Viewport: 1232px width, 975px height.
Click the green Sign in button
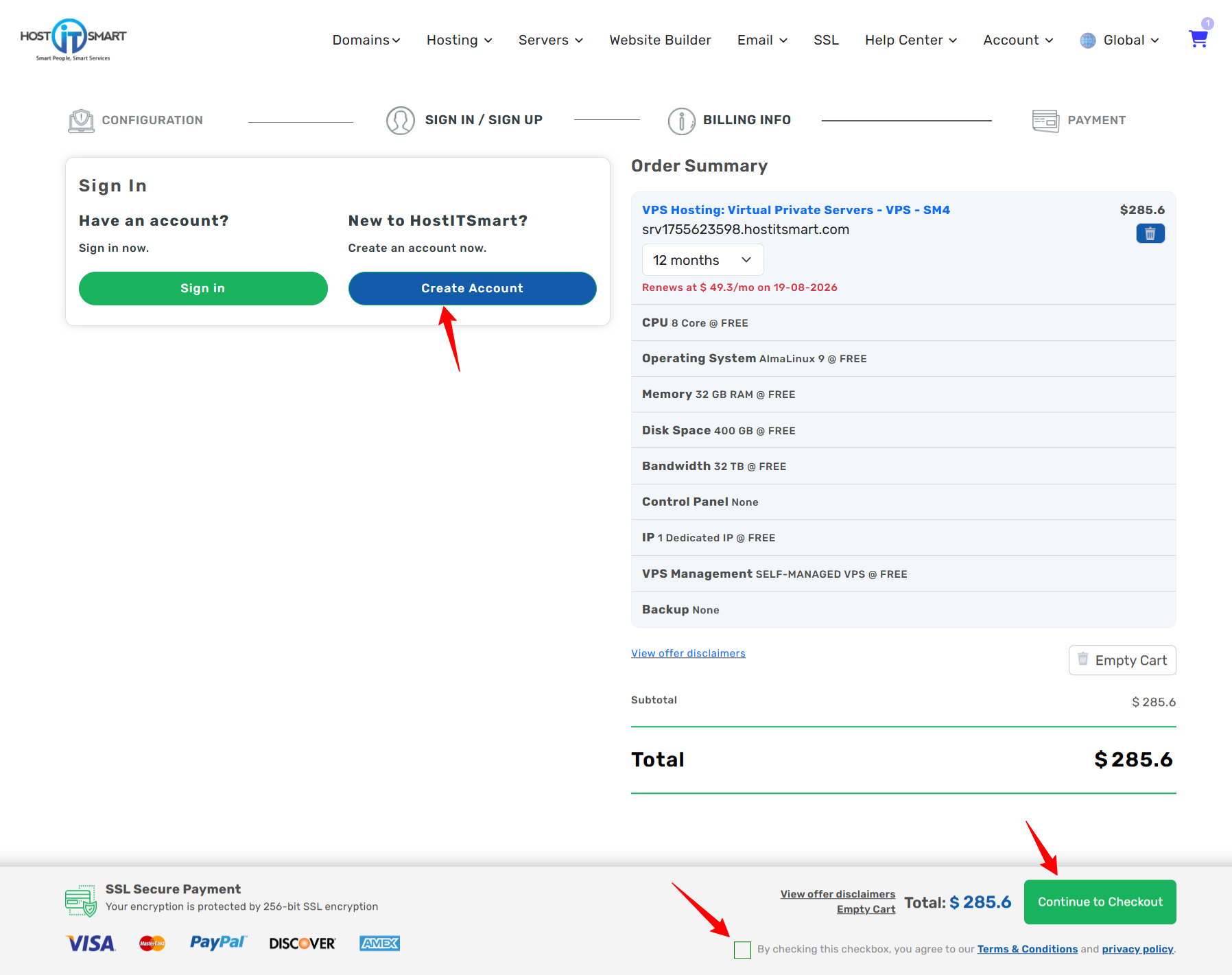click(x=203, y=288)
